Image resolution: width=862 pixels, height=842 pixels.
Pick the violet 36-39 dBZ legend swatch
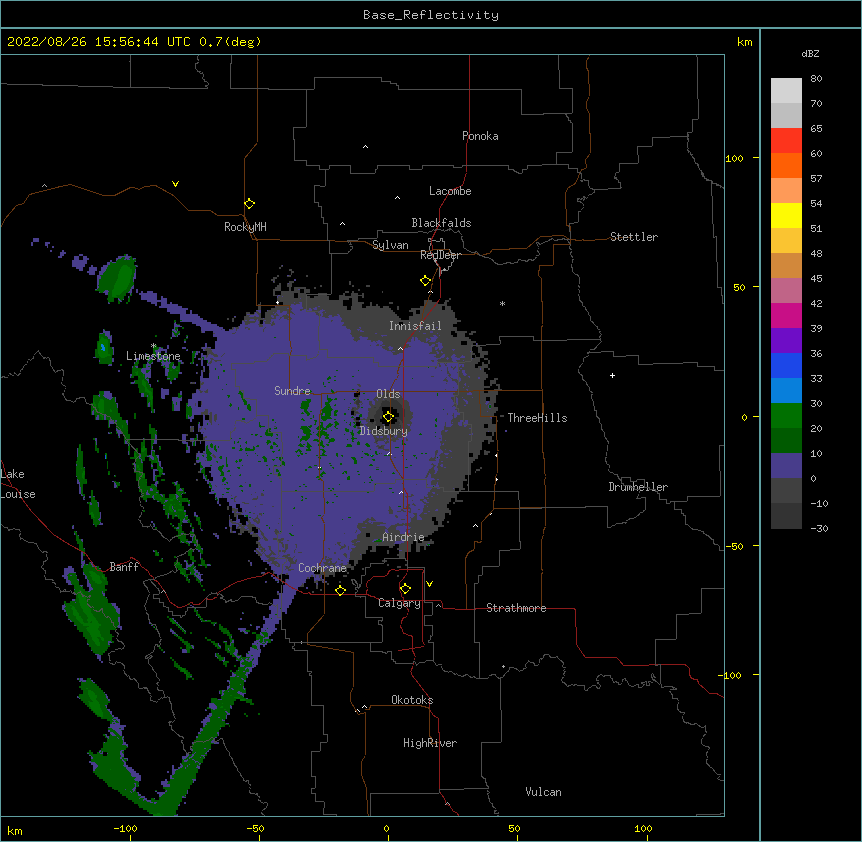click(786, 341)
